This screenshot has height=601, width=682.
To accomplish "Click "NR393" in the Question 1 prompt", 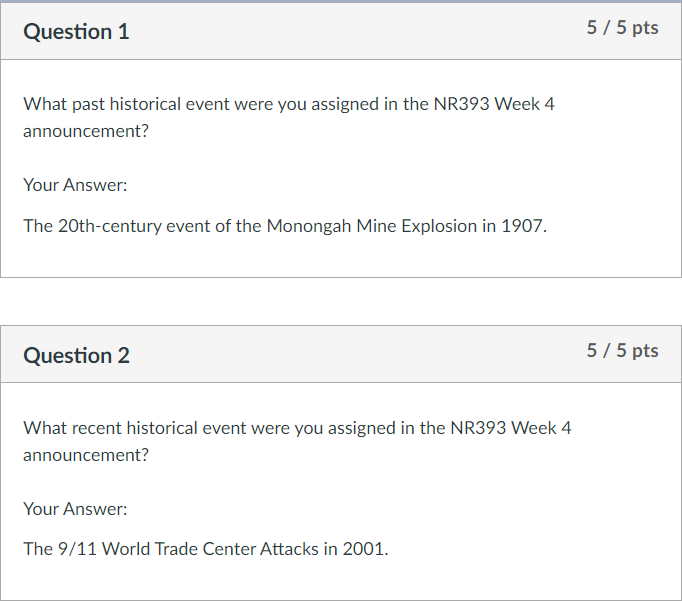I will click(458, 104).
